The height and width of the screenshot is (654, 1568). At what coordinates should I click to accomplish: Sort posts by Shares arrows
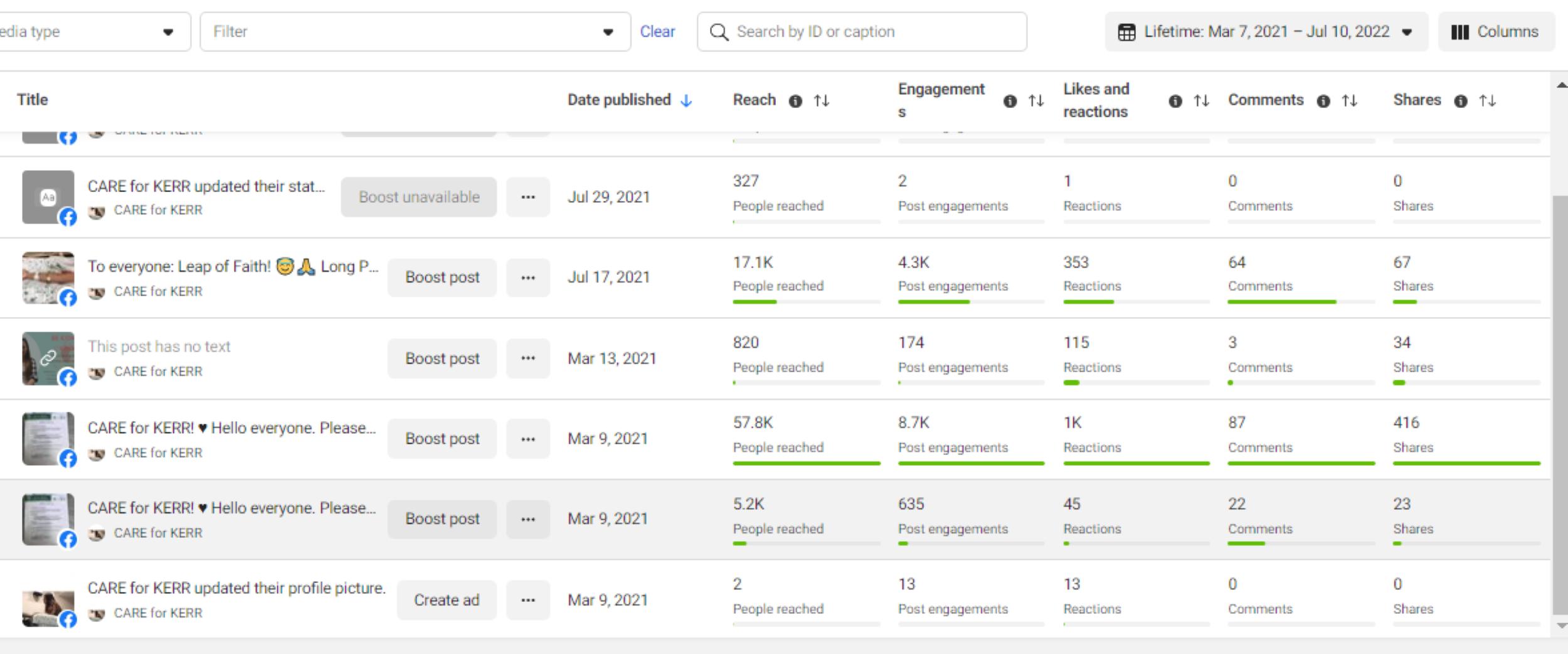(1488, 100)
